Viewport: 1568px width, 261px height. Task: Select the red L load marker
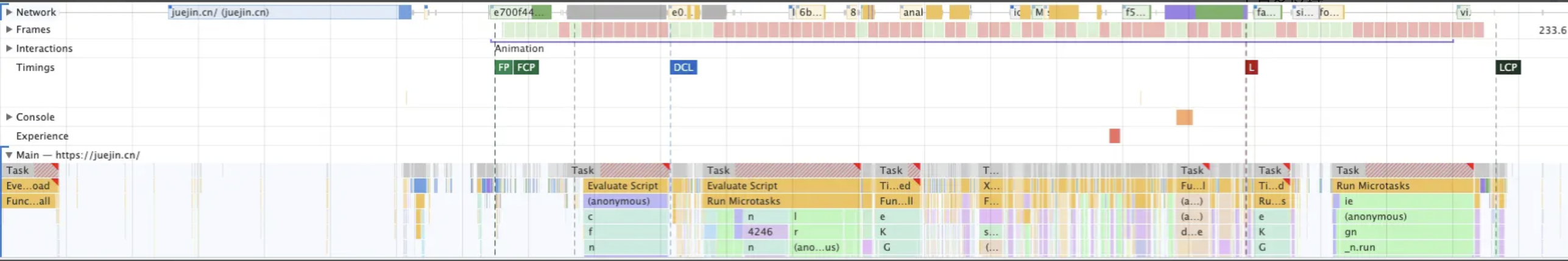pyautogui.click(x=1251, y=67)
